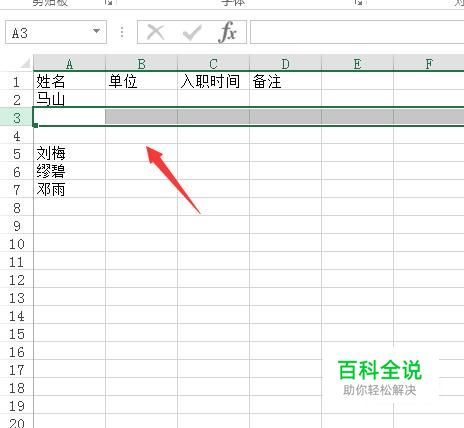This screenshot has width=464, height=428.
Task: Click cell containing 邓雨
Action: pos(69,189)
